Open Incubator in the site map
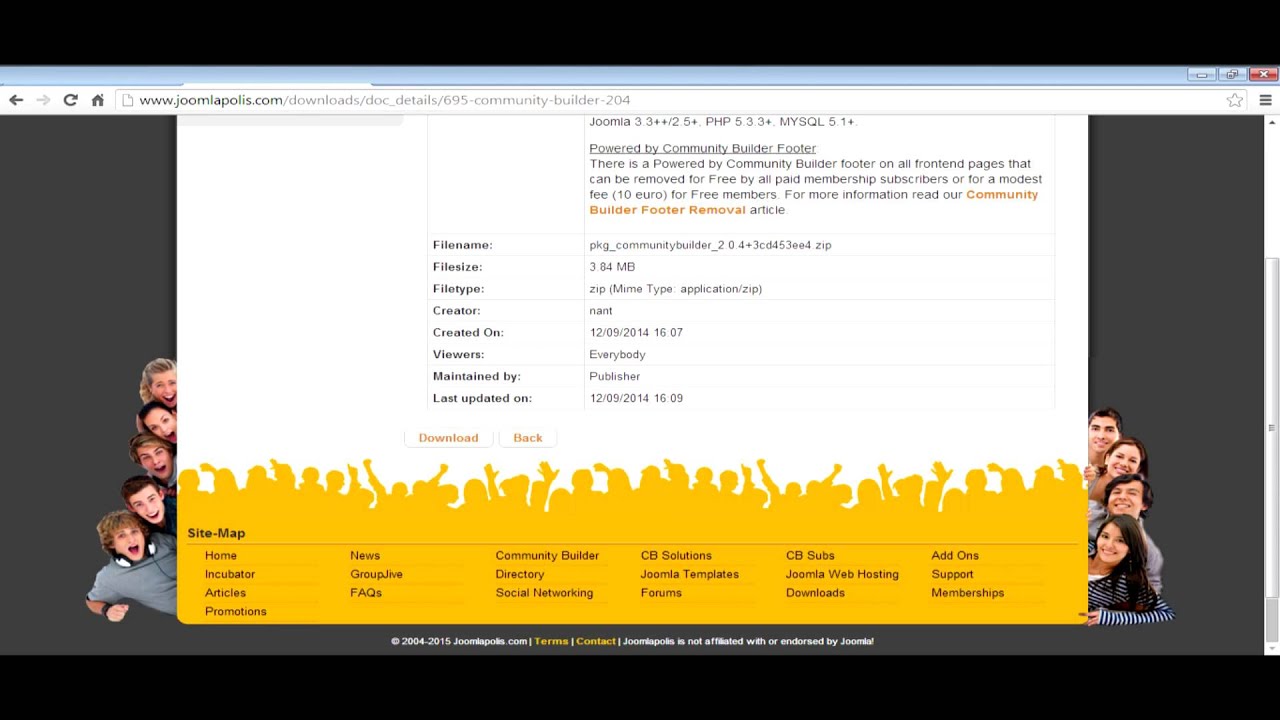This screenshot has width=1280, height=720. (230, 574)
